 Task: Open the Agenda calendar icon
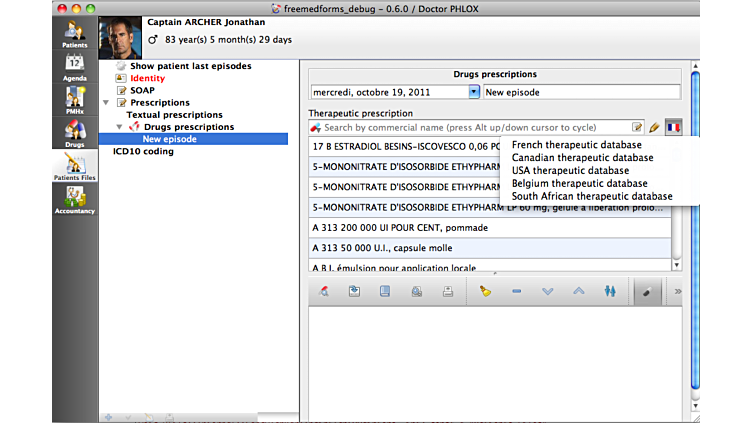tap(75, 68)
